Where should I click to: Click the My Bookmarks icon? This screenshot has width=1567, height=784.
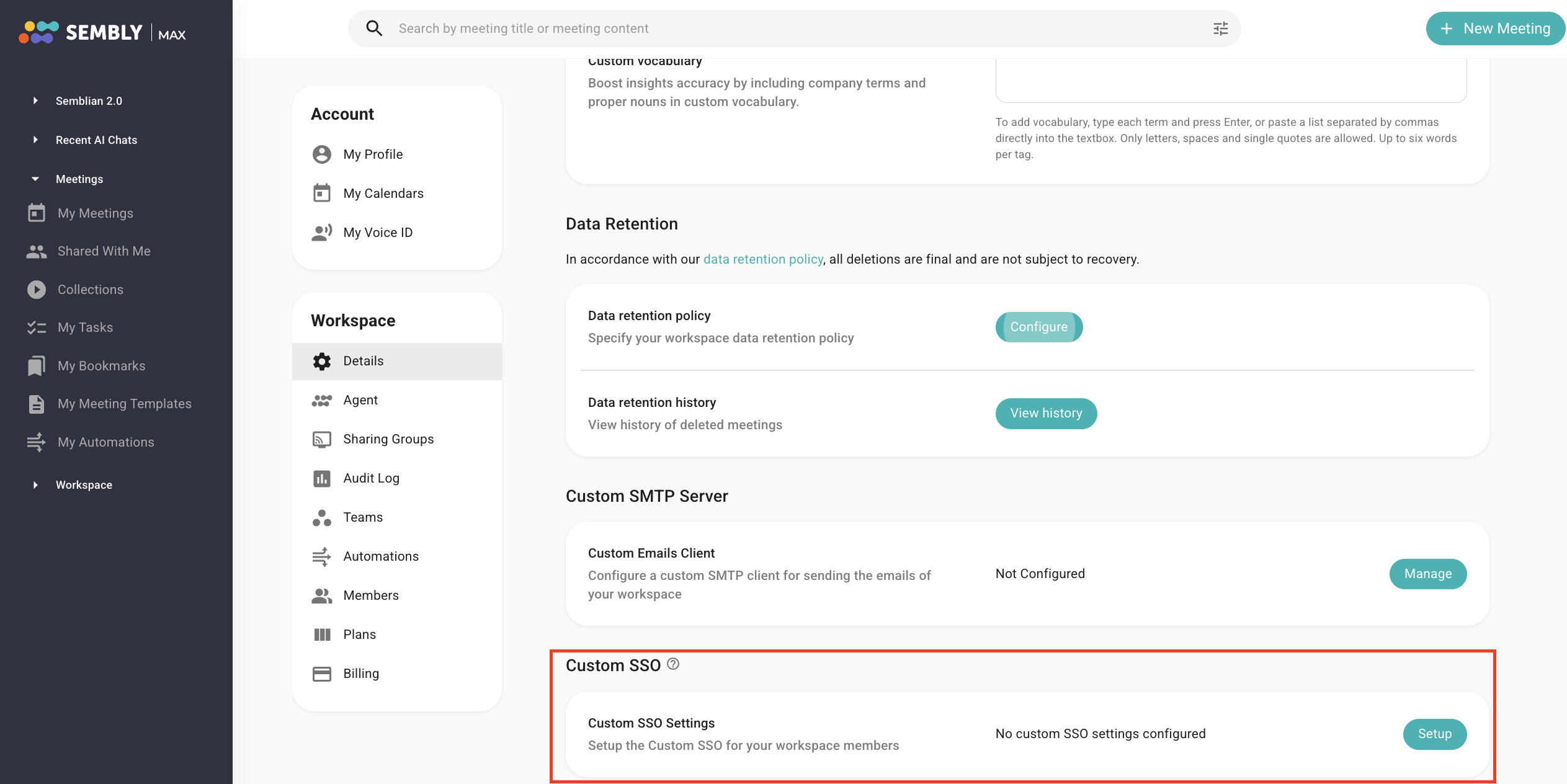click(x=37, y=366)
